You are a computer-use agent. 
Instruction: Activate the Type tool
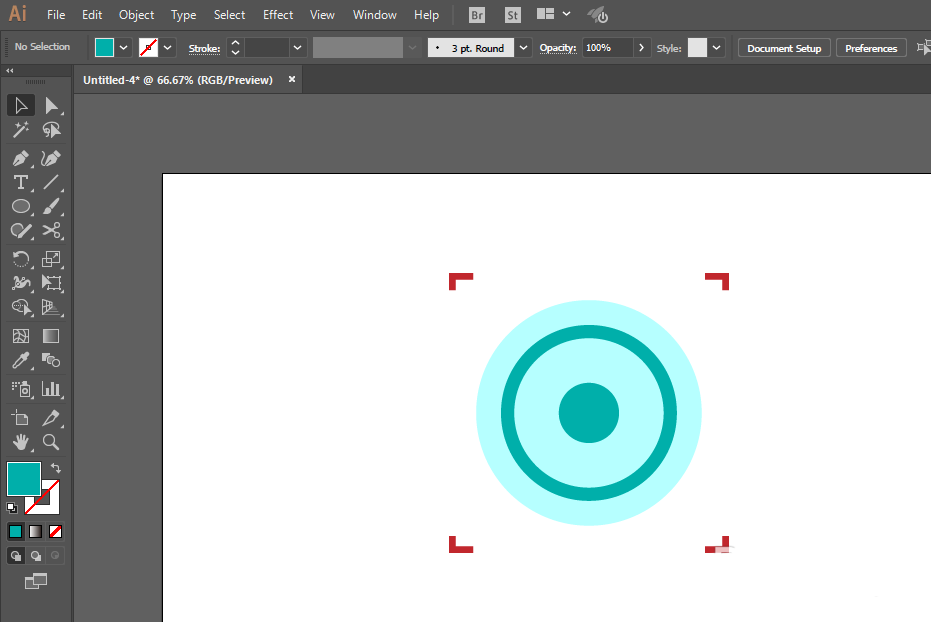pos(20,182)
